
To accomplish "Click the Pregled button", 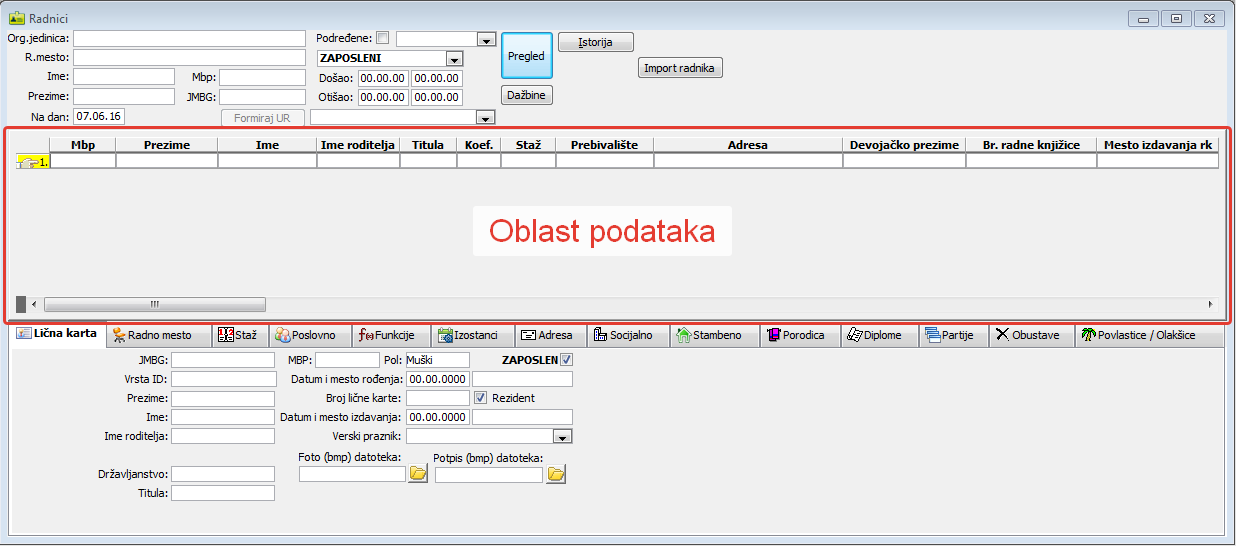I will point(526,56).
